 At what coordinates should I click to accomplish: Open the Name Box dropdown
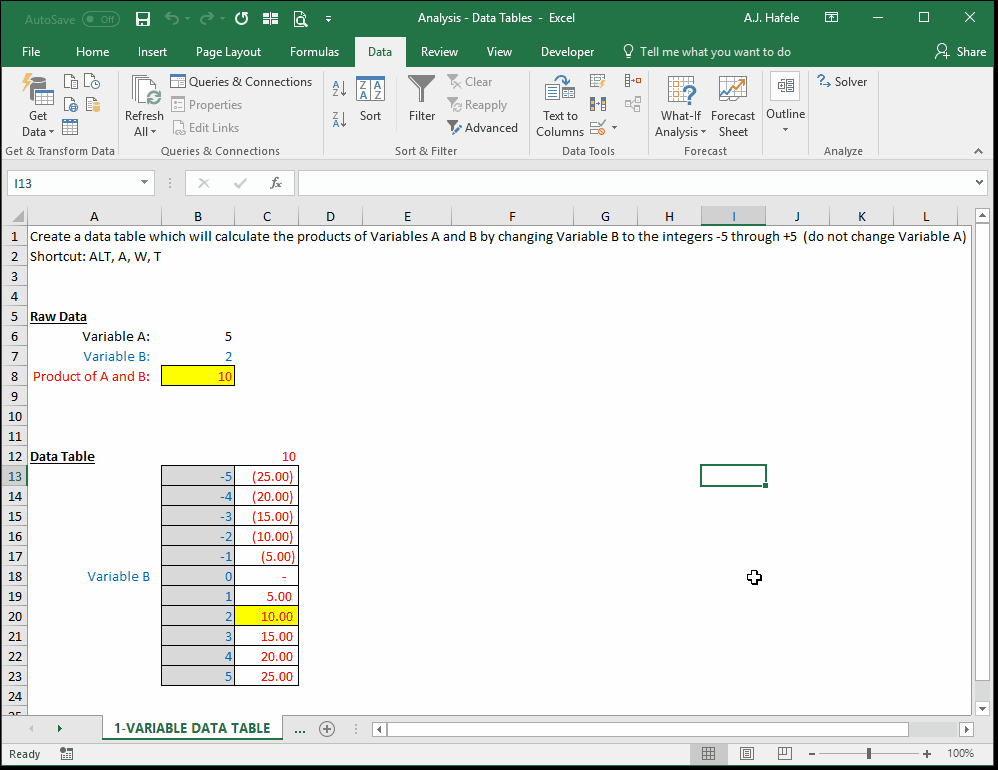(x=144, y=183)
